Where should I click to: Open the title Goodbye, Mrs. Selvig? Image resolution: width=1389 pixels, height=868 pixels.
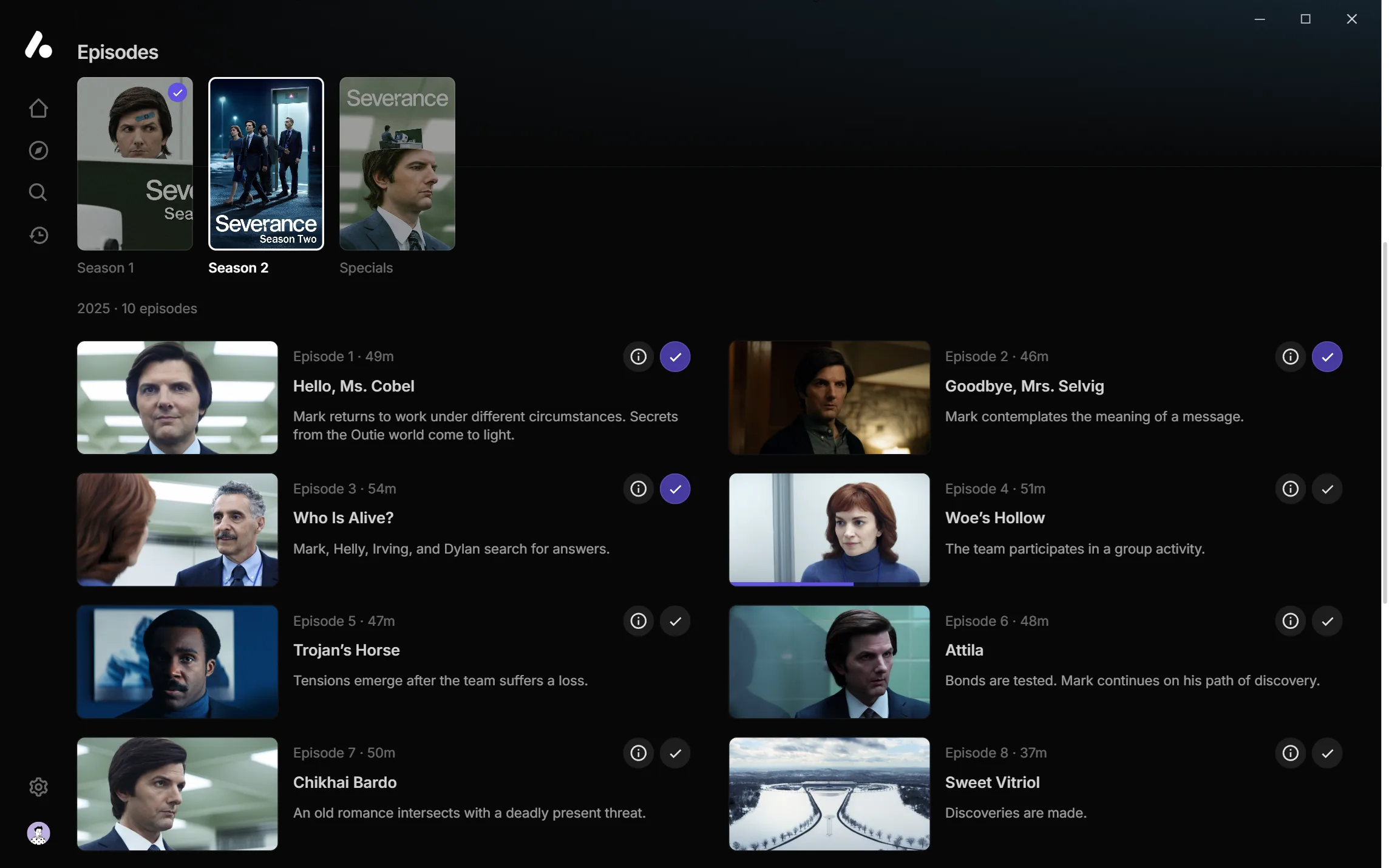coord(1024,386)
